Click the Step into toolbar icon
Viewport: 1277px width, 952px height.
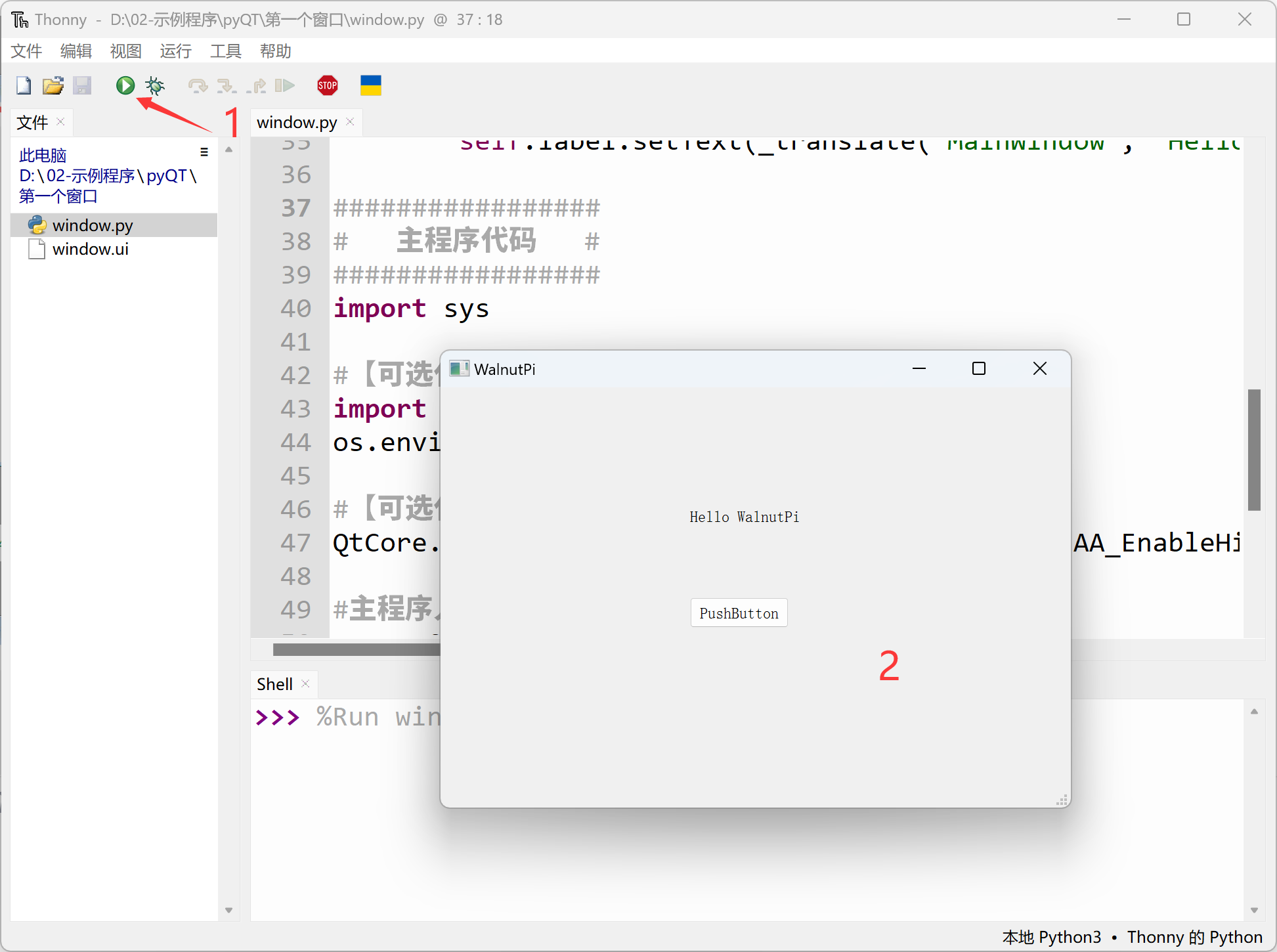pyautogui.click(x=227, y=85)
